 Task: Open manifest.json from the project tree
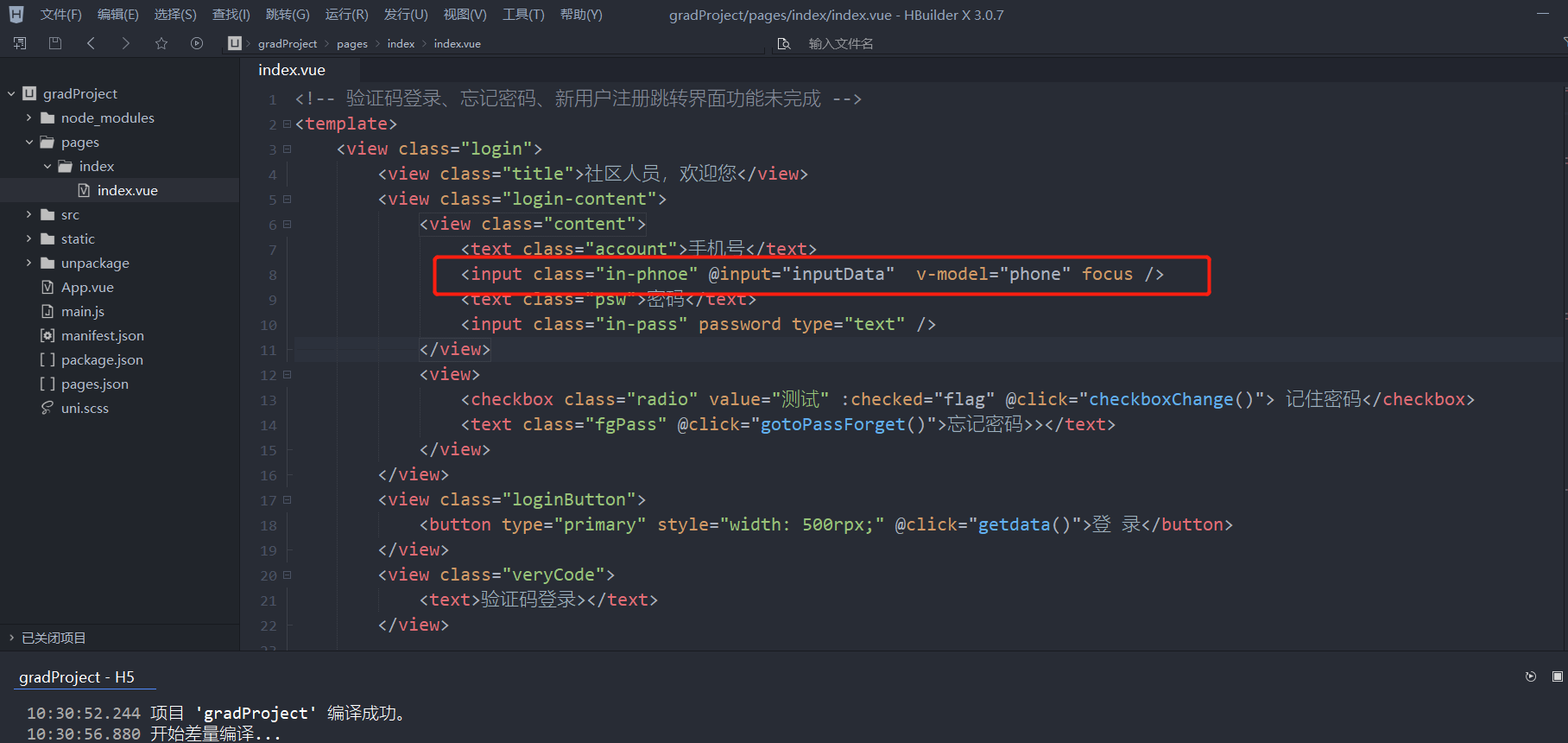point(103,335)
